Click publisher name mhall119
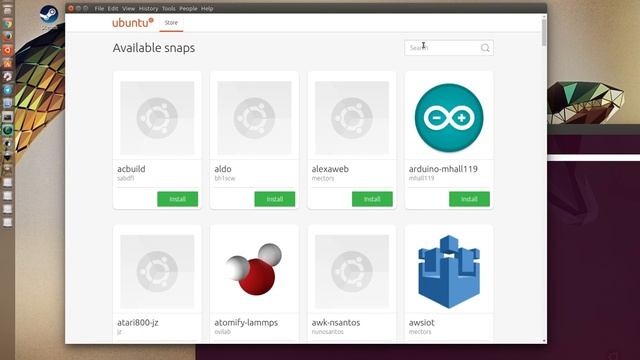This screenshot has width=640, height=360. coord(422,178)
